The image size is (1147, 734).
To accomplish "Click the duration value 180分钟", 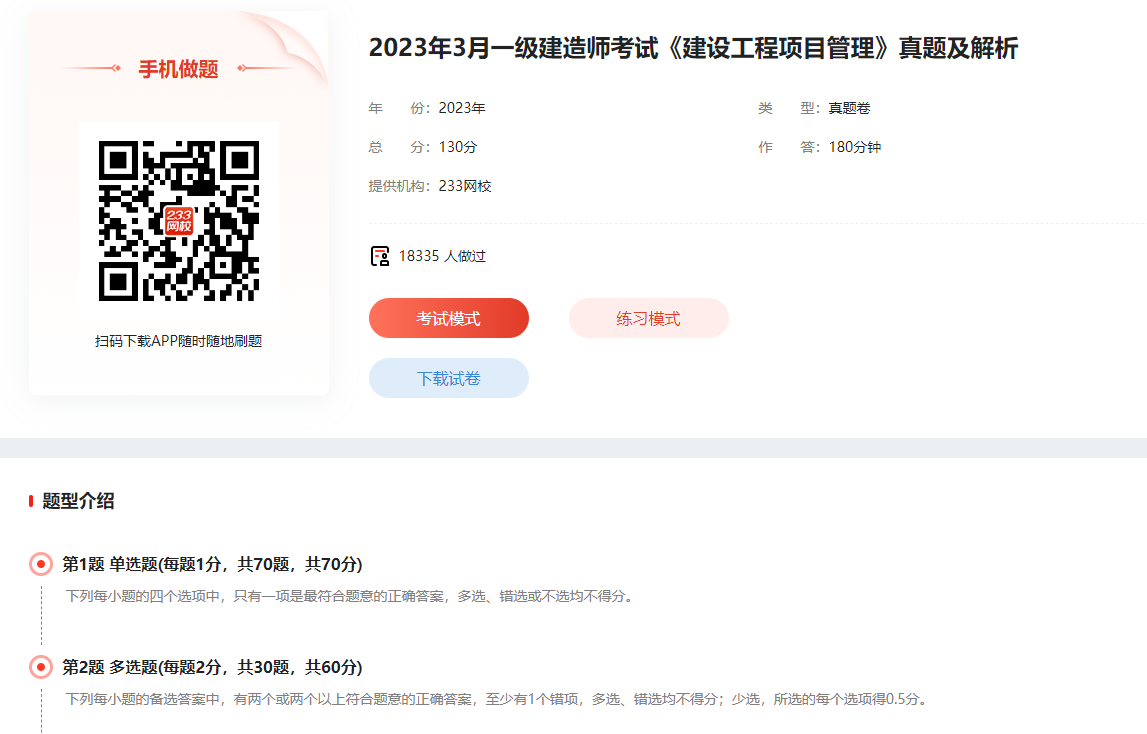I will click(854, 147).
